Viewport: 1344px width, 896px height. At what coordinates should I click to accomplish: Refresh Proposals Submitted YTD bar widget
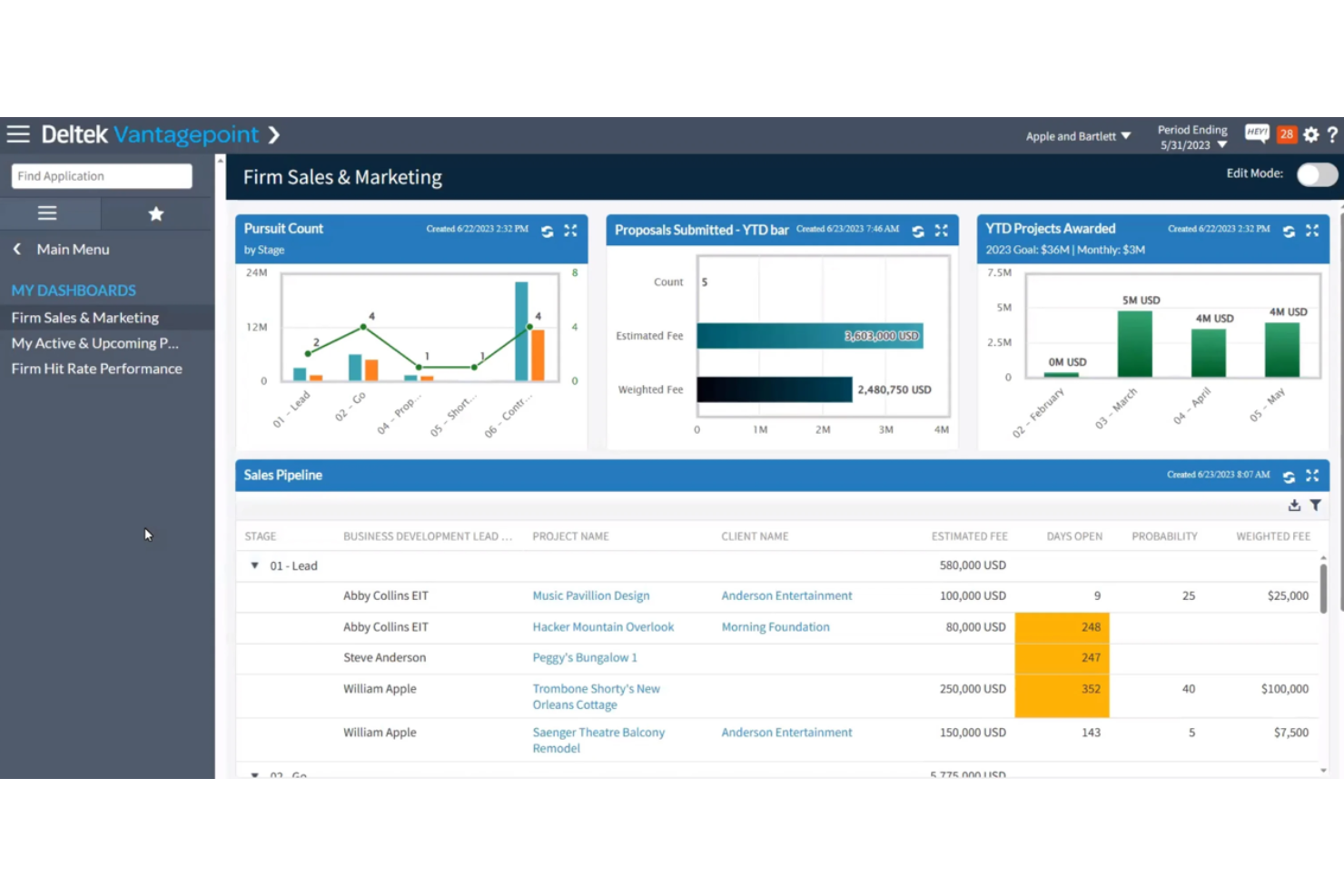coord(918,231)
